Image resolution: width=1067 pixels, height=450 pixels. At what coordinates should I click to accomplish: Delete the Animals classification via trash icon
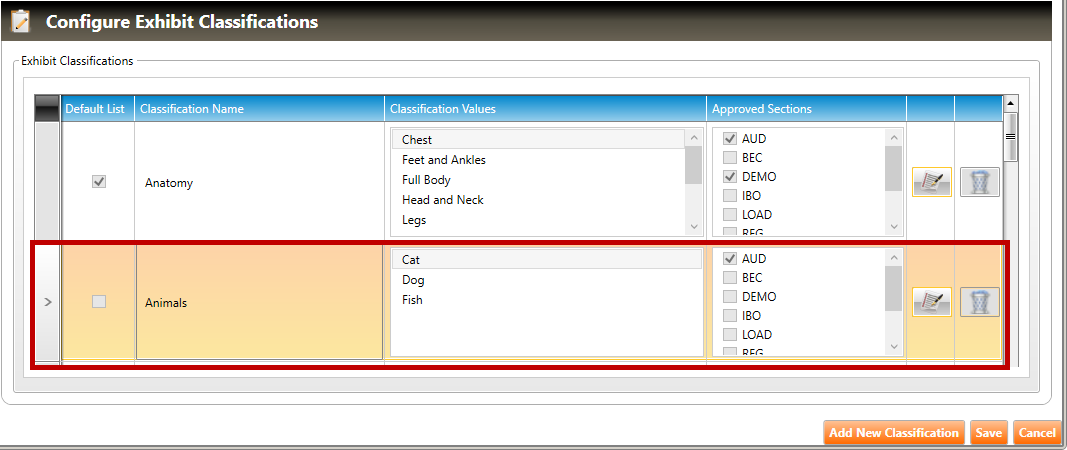(x=979, y=302)
